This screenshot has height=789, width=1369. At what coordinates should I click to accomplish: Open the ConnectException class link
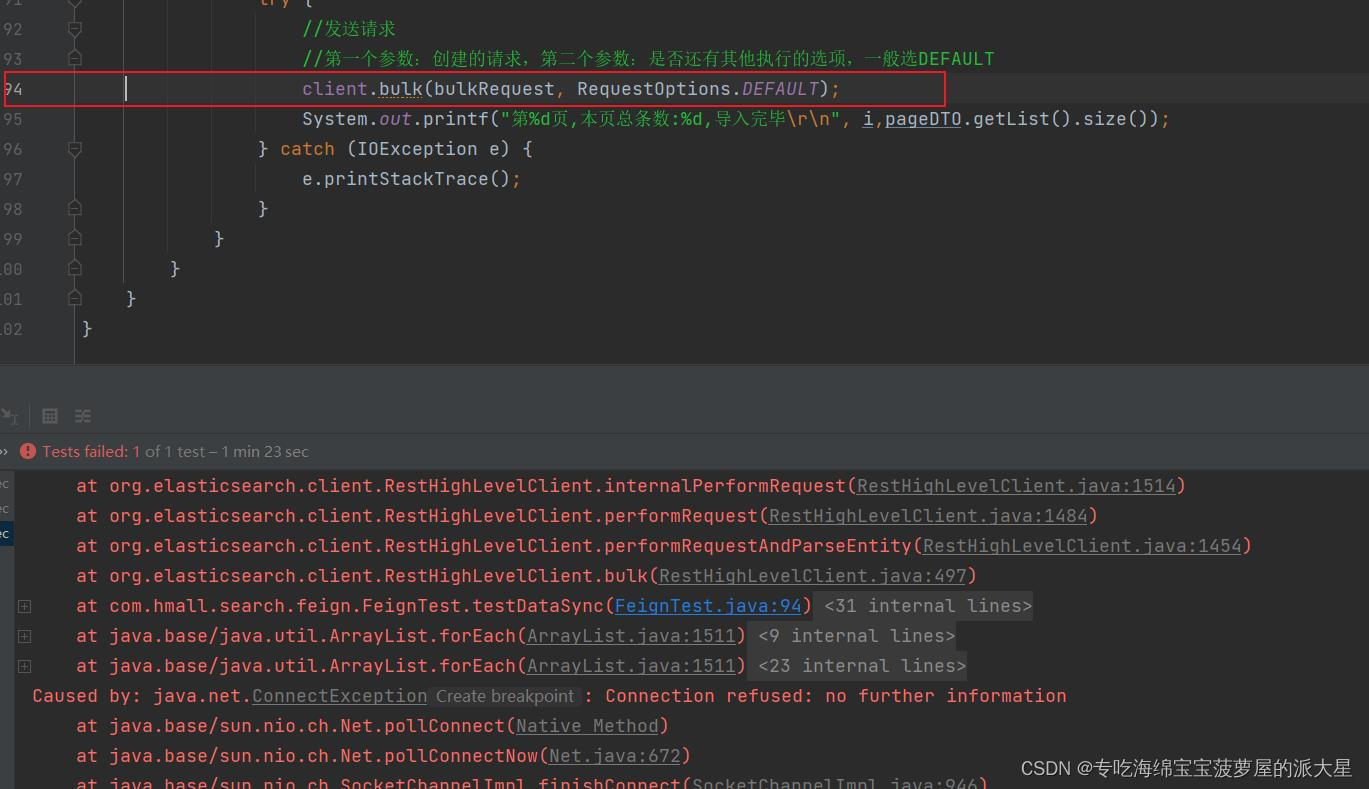pyautogui.click(x=339, y=696)
